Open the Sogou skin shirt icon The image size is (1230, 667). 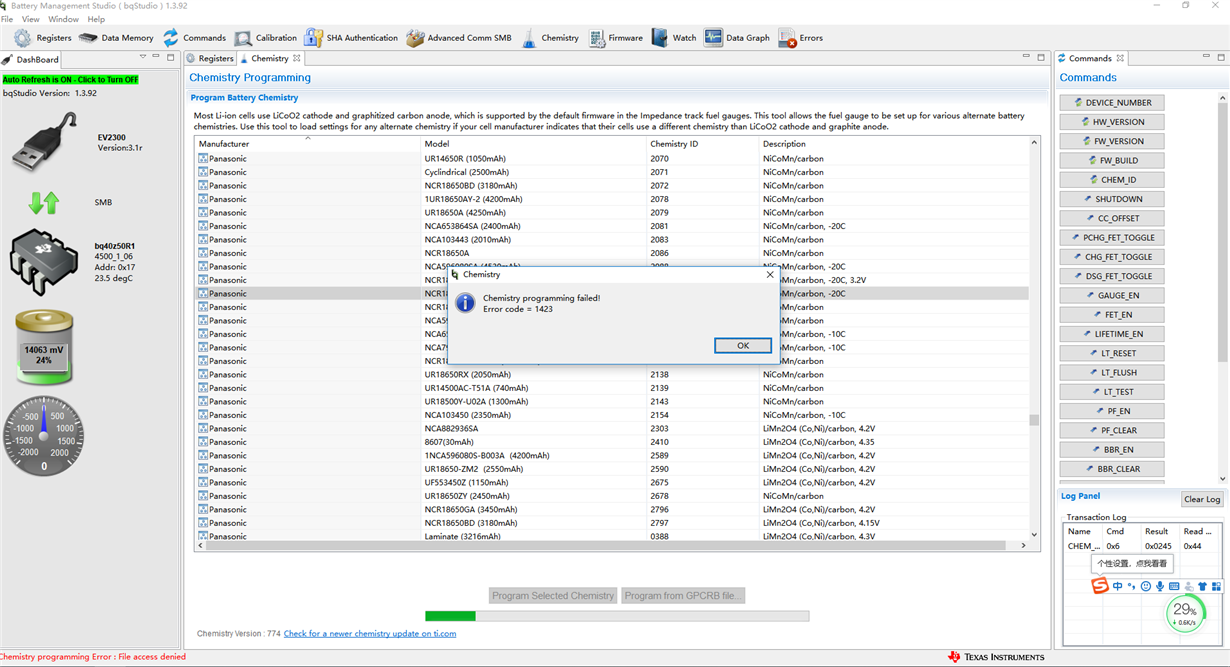click(x=1203, y=586)
